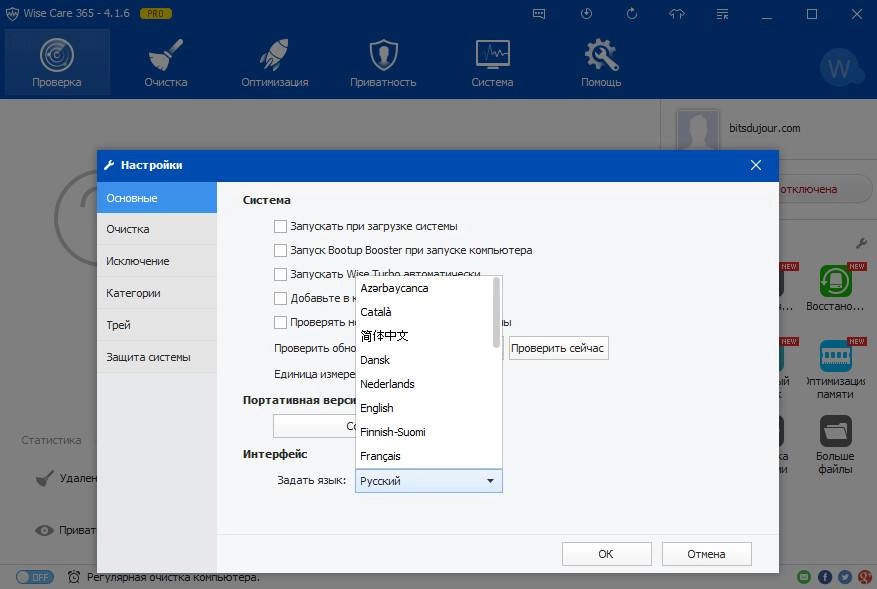Click the Twitter icon in status bar
This screenshot has height=589, width=877.
[x=845, y=577]
